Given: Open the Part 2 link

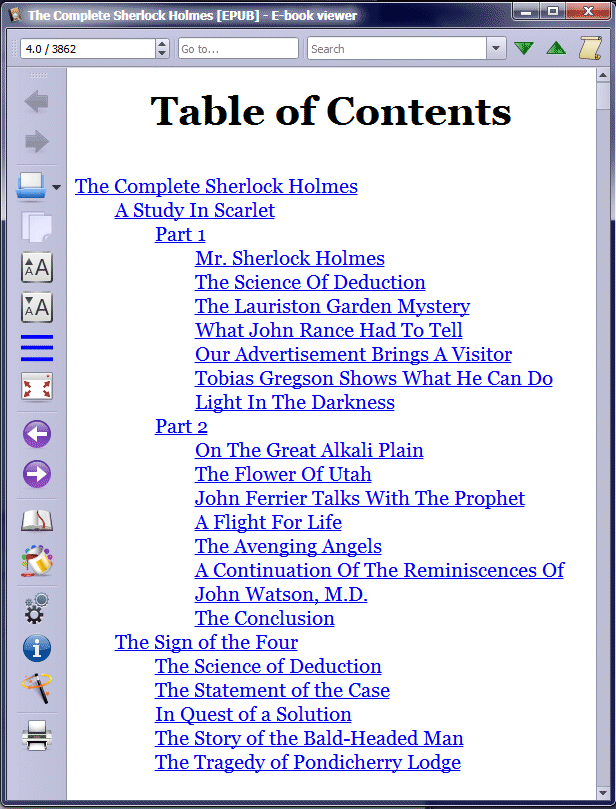Looking at the screenshot, I should pos(181,427).
